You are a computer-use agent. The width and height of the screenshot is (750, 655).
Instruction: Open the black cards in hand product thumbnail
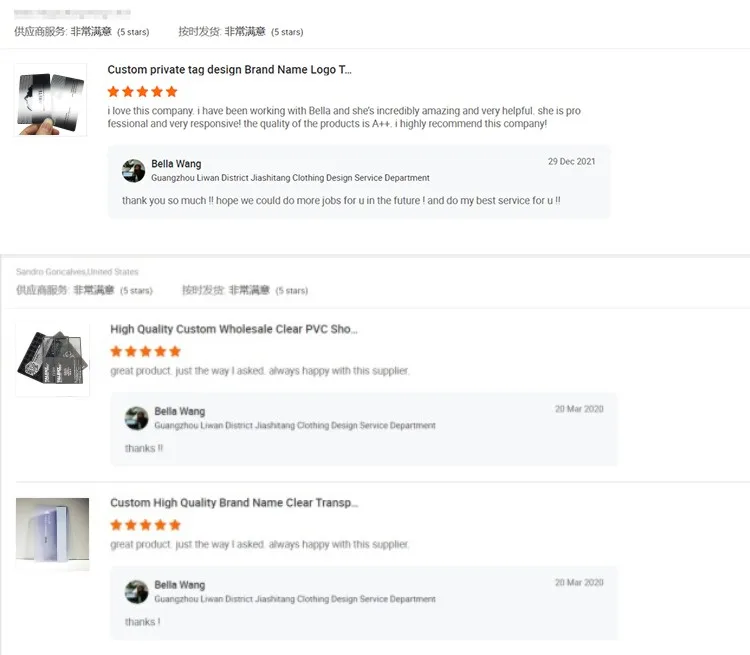click(x=50, y=100)
